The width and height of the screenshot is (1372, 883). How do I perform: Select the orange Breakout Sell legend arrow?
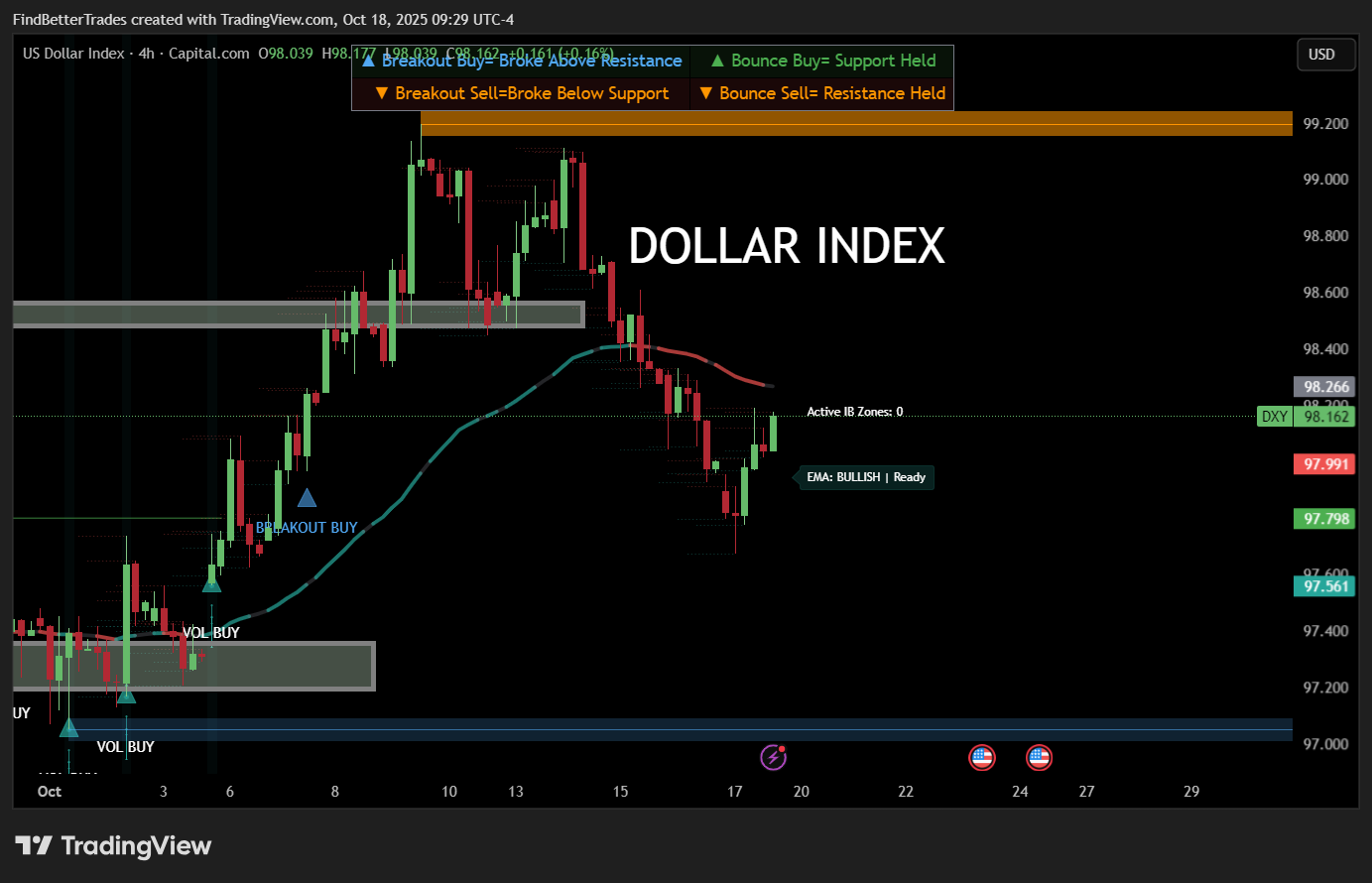coord(381,93)
